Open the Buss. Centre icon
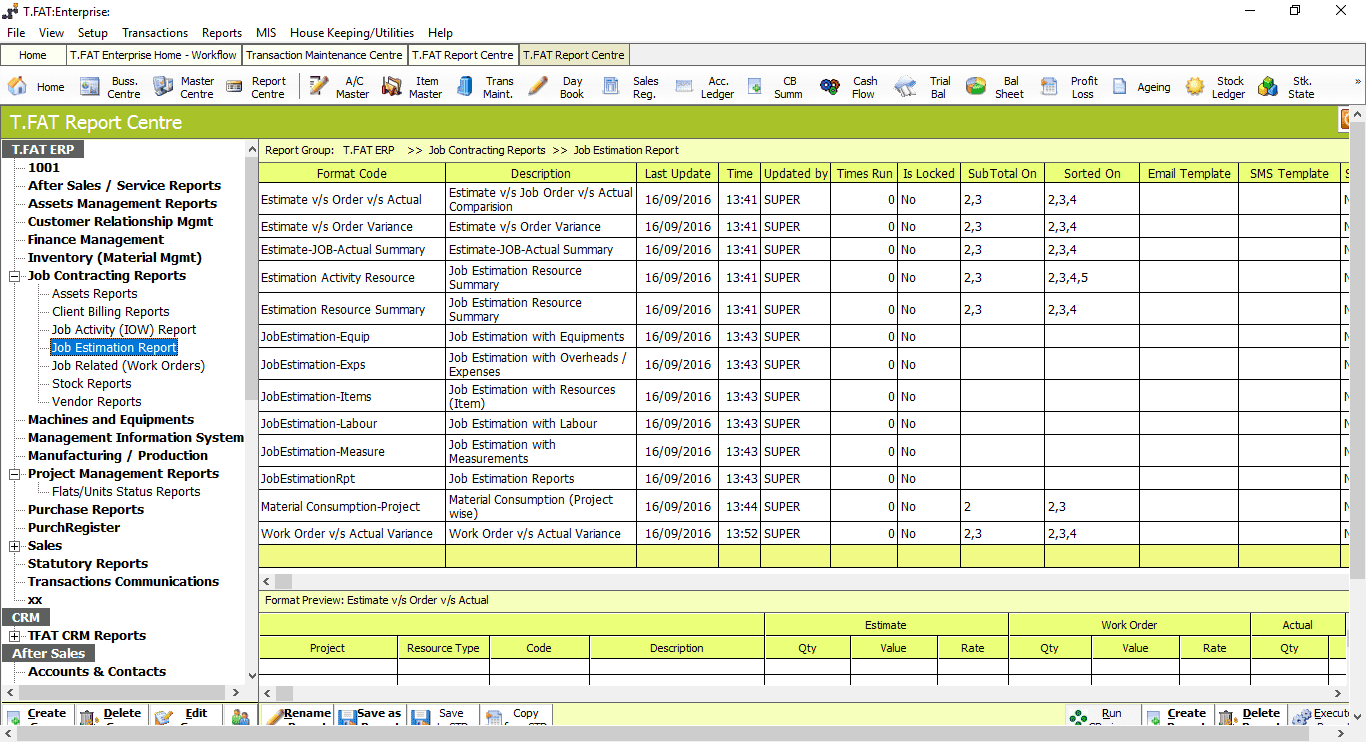Image resolution: width=1366 pixels, height=742 pixels. pos(109,87)
